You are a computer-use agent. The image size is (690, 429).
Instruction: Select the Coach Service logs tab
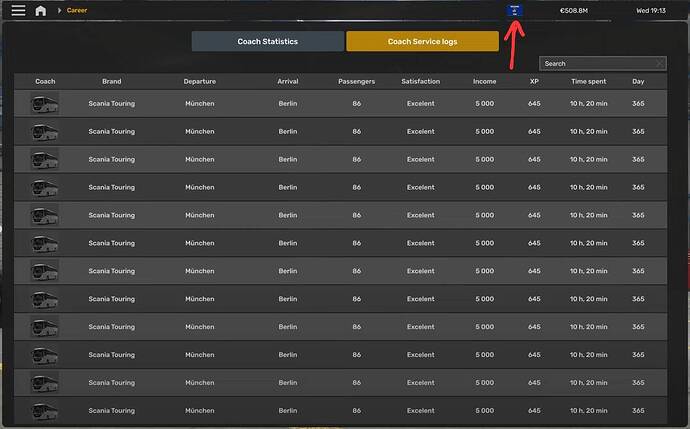point(422,41)
